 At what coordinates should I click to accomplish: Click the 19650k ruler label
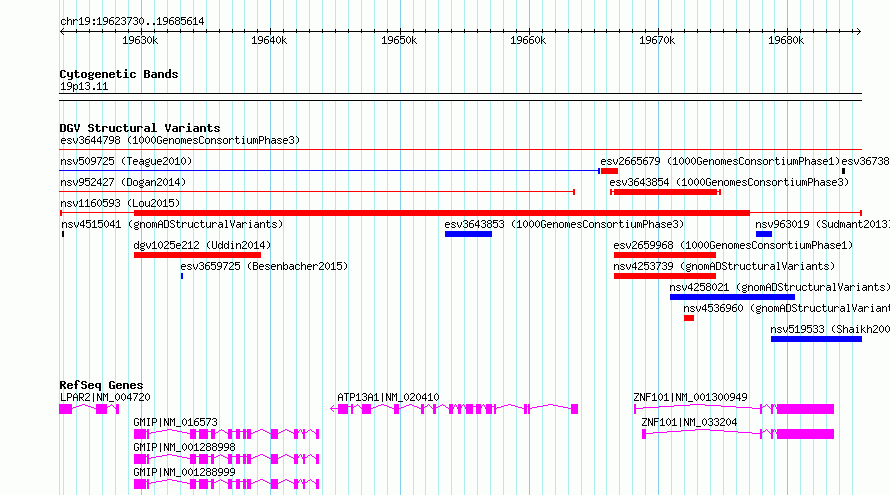point(399,40)
